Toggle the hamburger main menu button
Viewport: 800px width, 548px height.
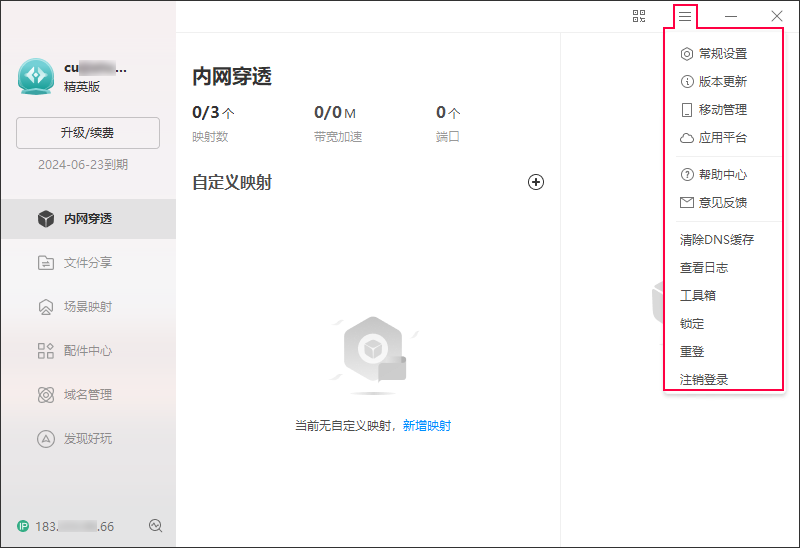(x=685, y=16)
